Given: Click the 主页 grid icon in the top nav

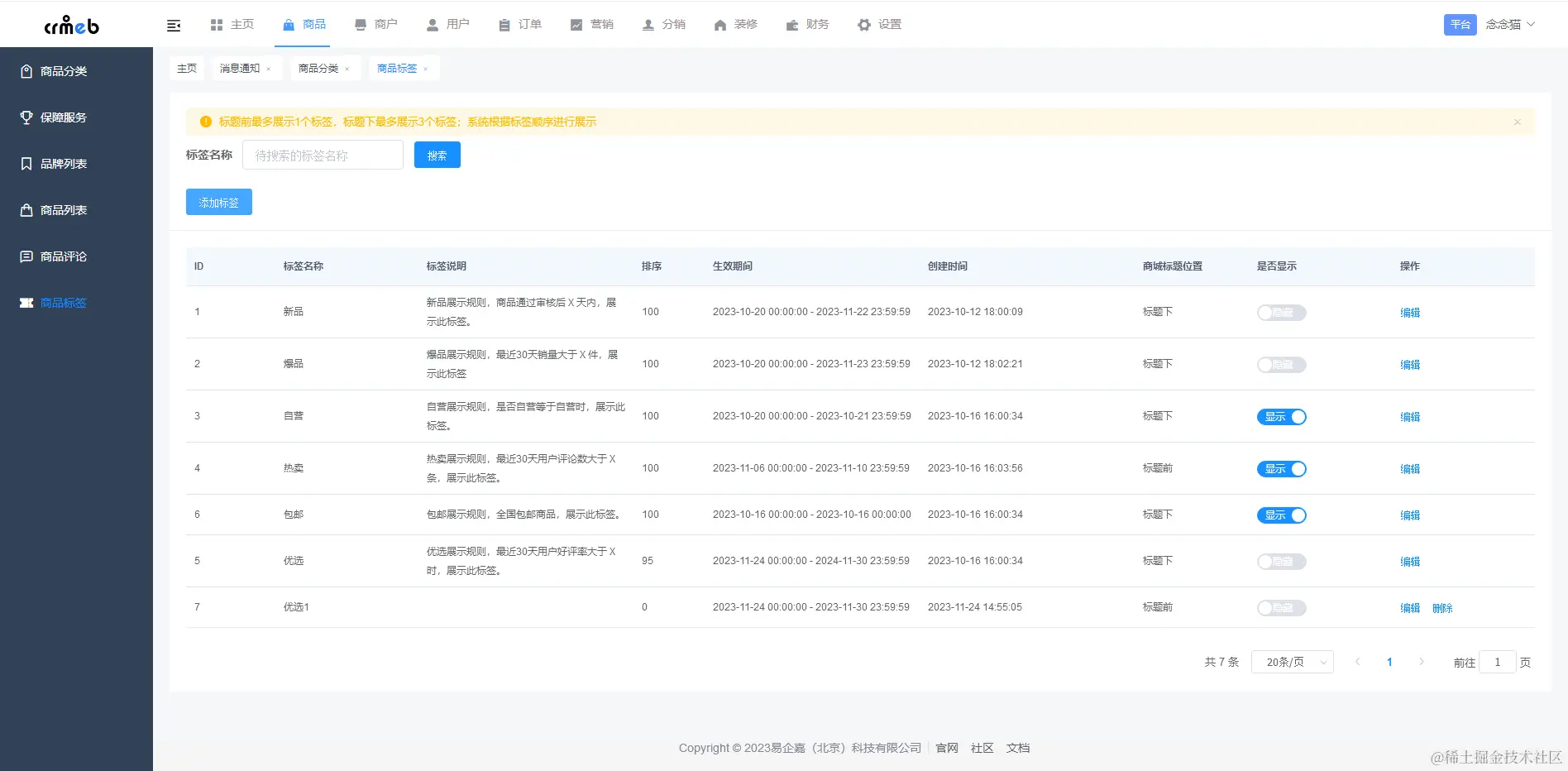Looking at the screenshot, I should click(217, 25).
